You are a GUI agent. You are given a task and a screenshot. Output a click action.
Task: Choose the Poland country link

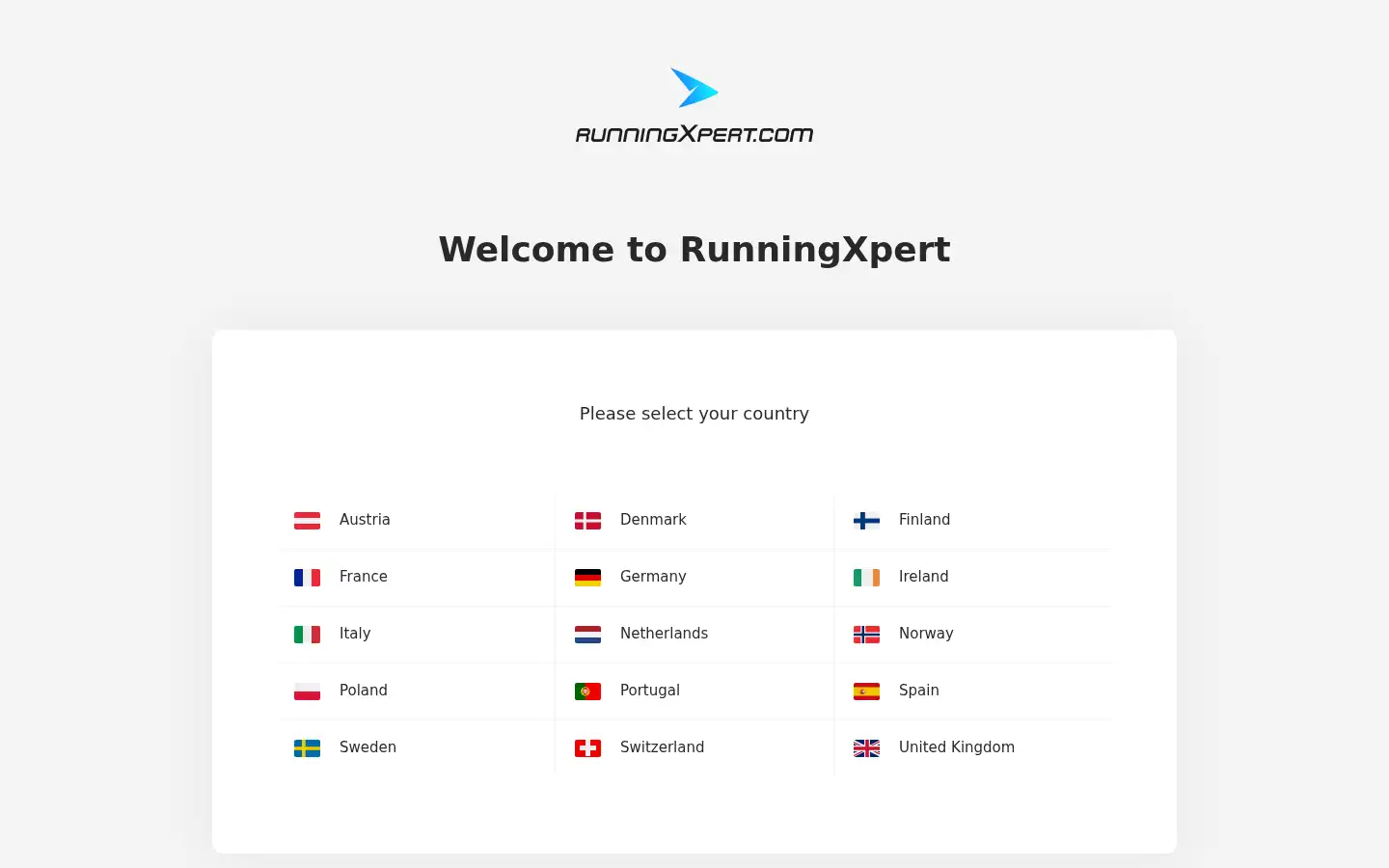[x=364, y=691]
